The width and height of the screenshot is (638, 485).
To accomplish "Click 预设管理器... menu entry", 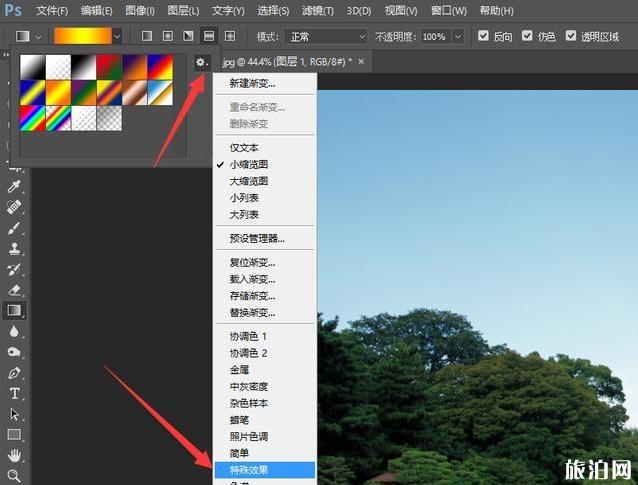I will pyautogui.click(x=257, y=239).
